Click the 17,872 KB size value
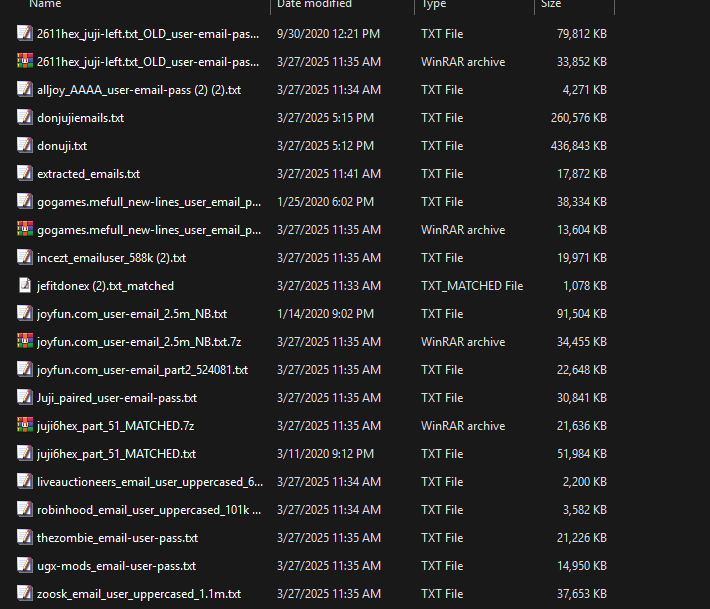 (x=582, y=174)
